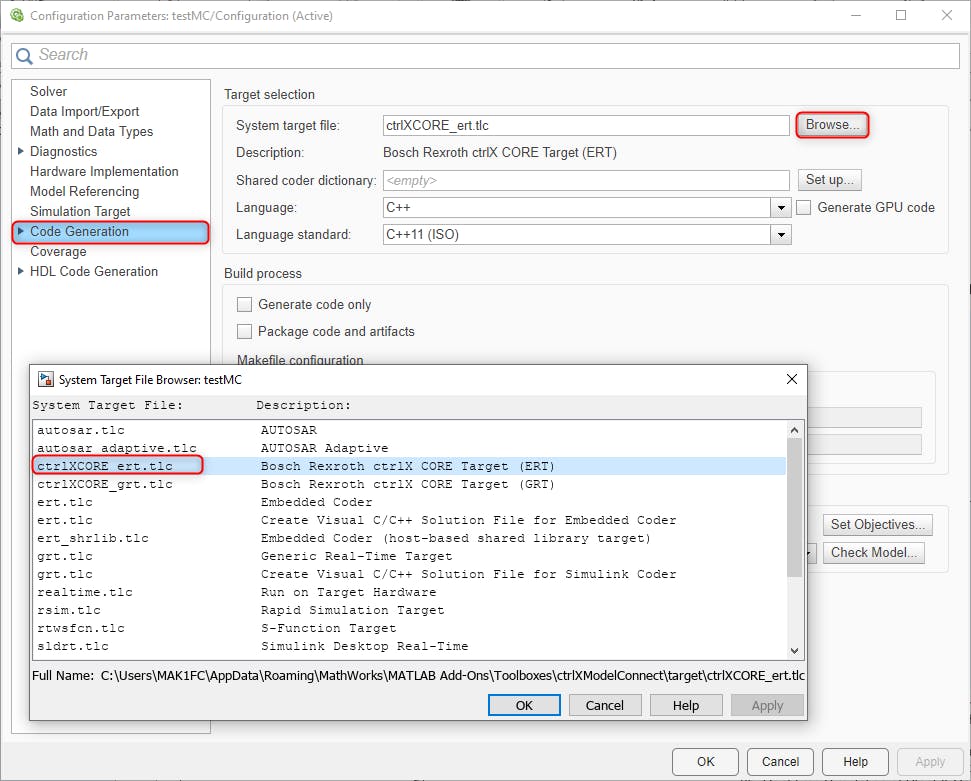Click the Configuration Parameters gear icon in the title bar
The width and height of the screenshot is (971, 781).
coord(17,15)
